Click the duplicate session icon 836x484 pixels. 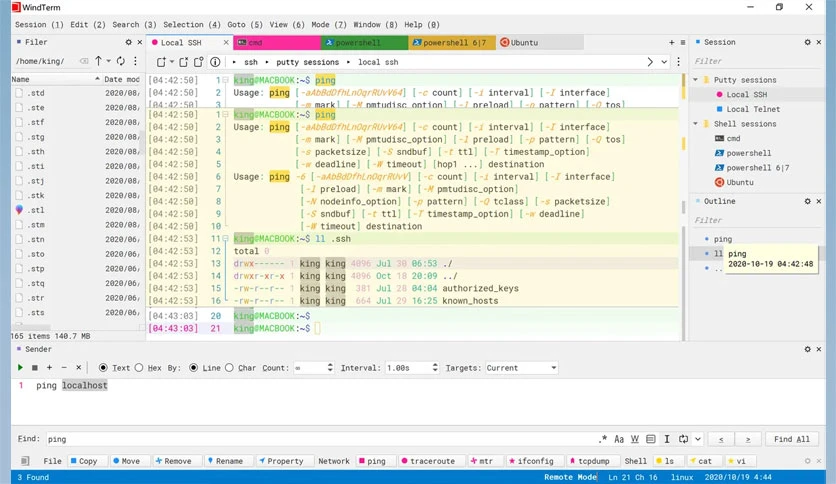click(x=183, y=62)
